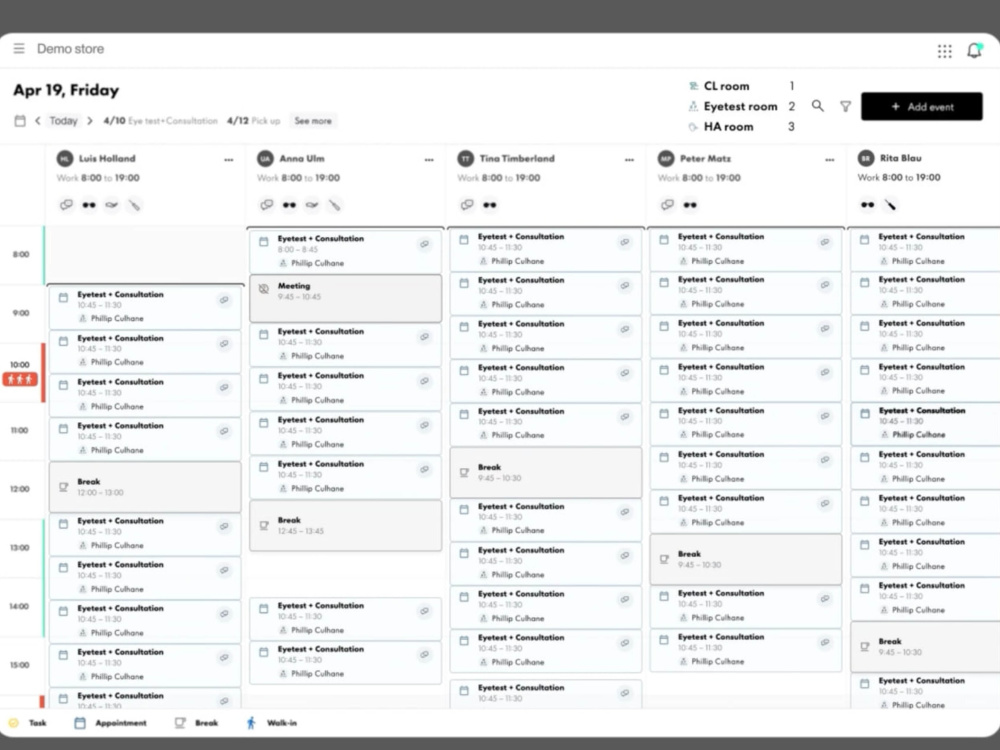Open the notifications bell
The image size is (1000, 750).
(x=974, y=50)
